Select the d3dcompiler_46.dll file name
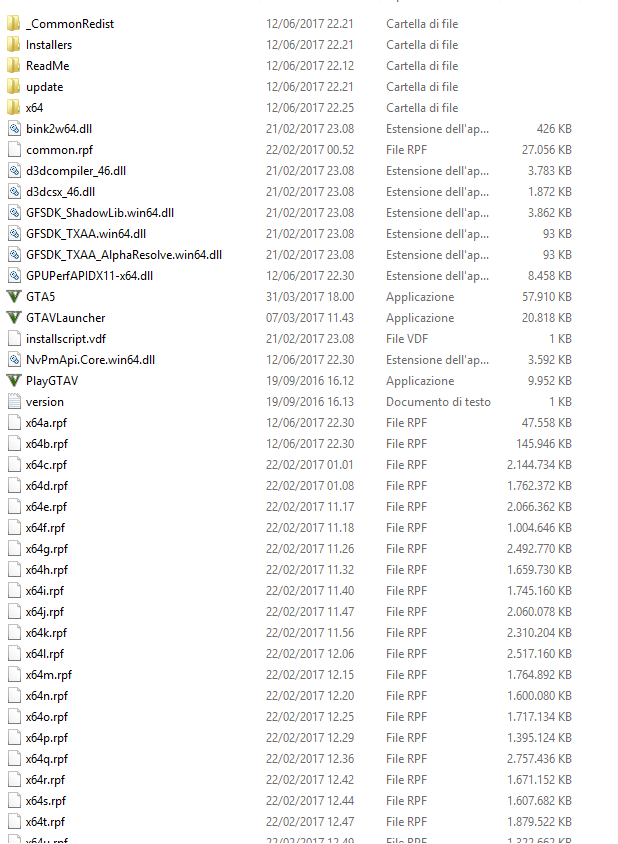 pyautogui.click(x=76, y=171)
